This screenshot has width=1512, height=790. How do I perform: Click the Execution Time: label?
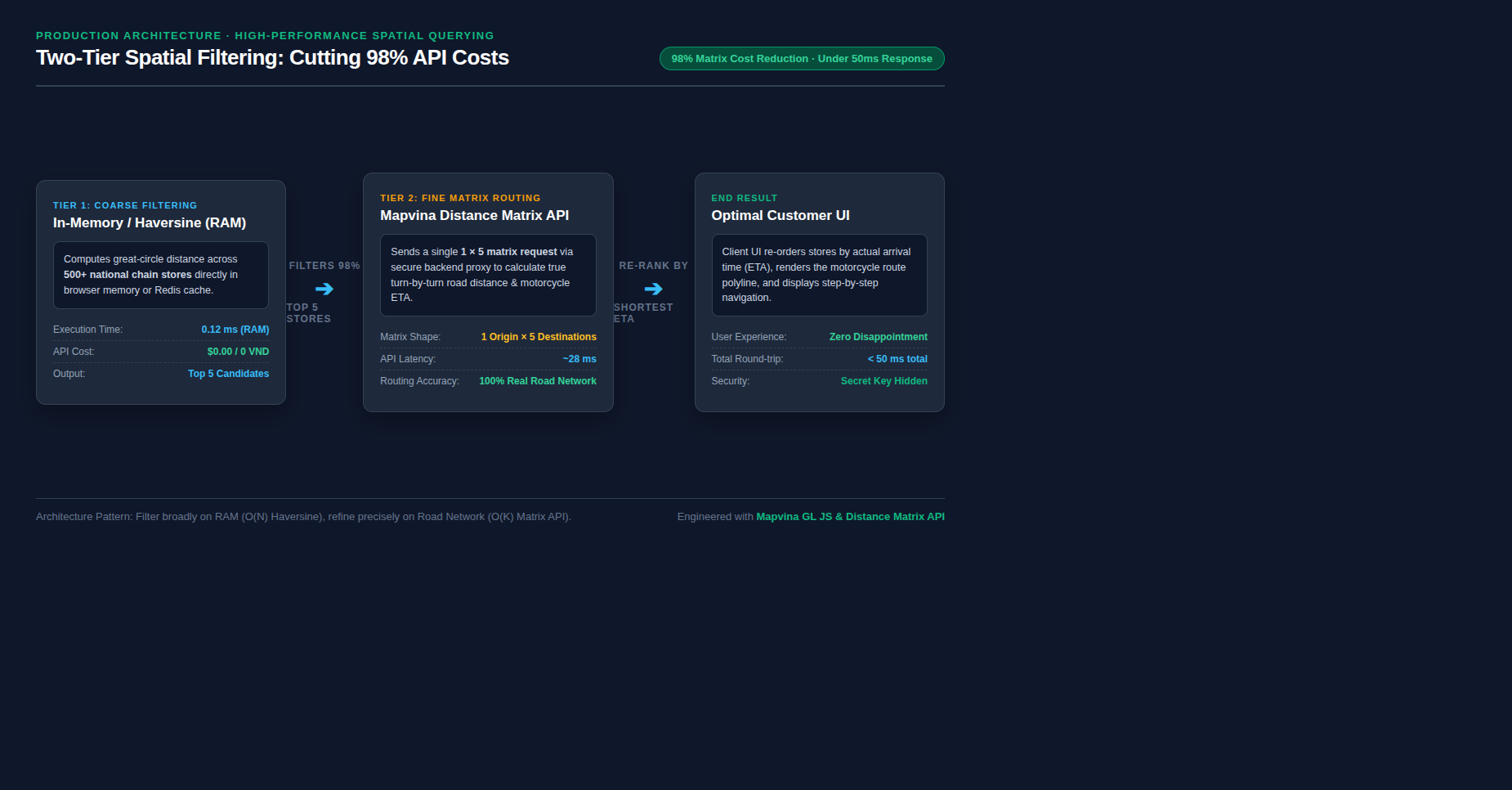coord(87,330)
